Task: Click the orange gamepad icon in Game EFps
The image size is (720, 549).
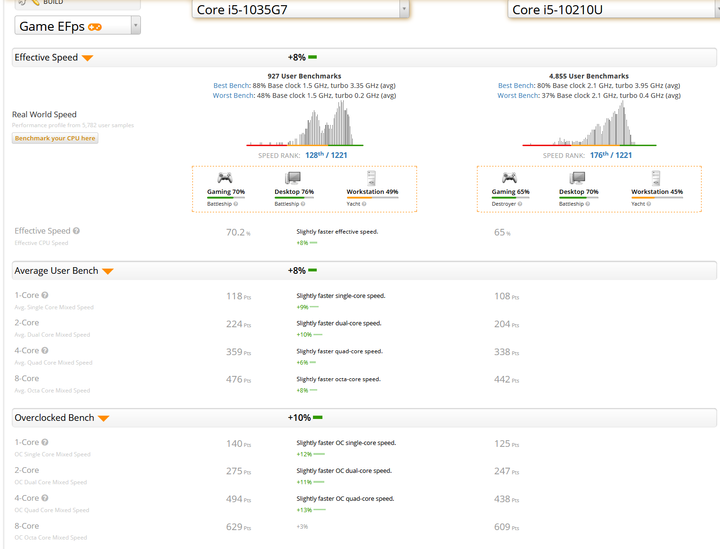Action: click(95, 27)
